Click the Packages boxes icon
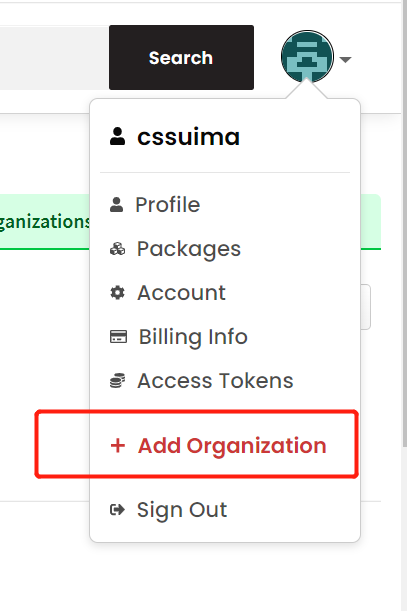 117,249
